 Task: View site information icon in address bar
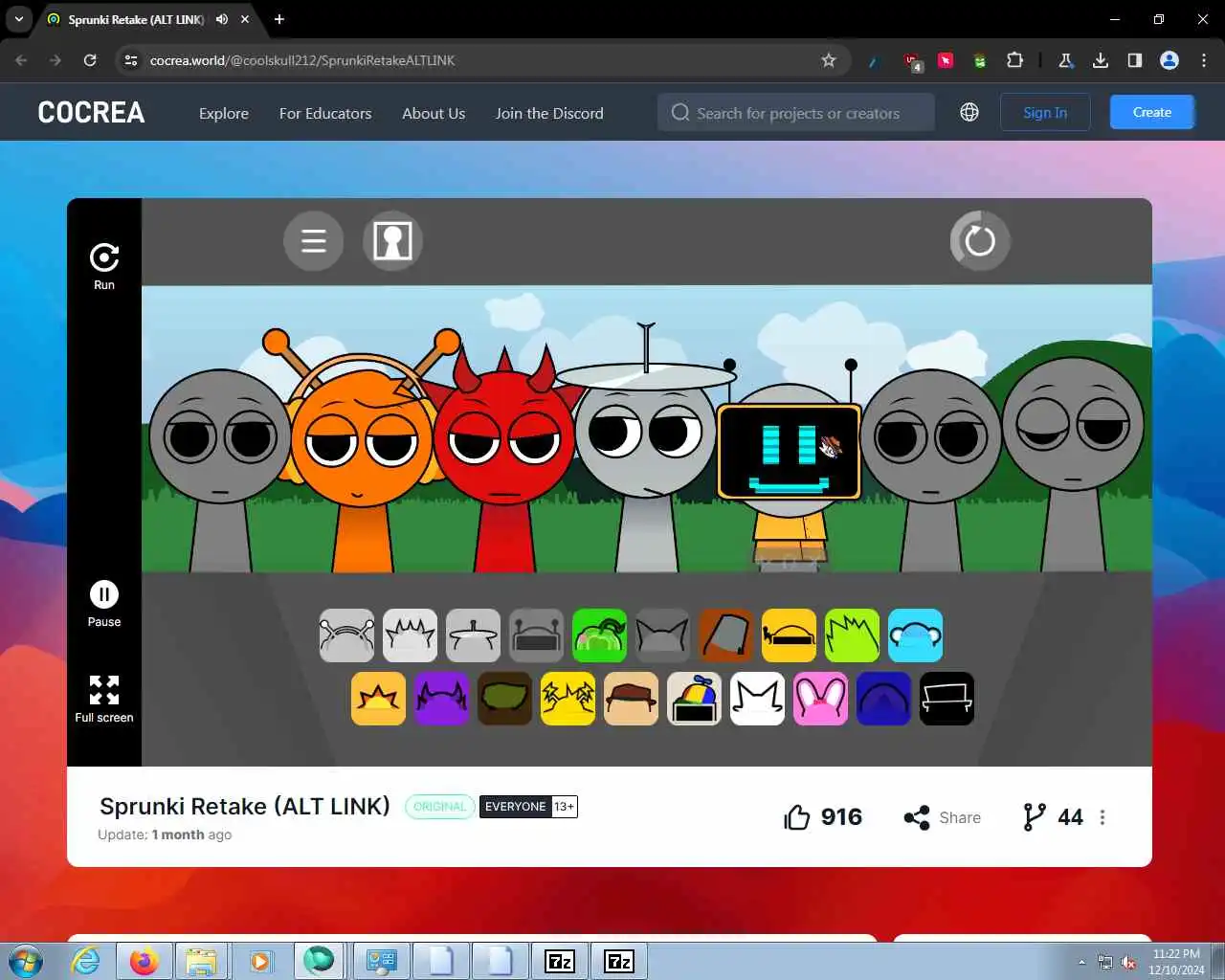pos(131,60)
